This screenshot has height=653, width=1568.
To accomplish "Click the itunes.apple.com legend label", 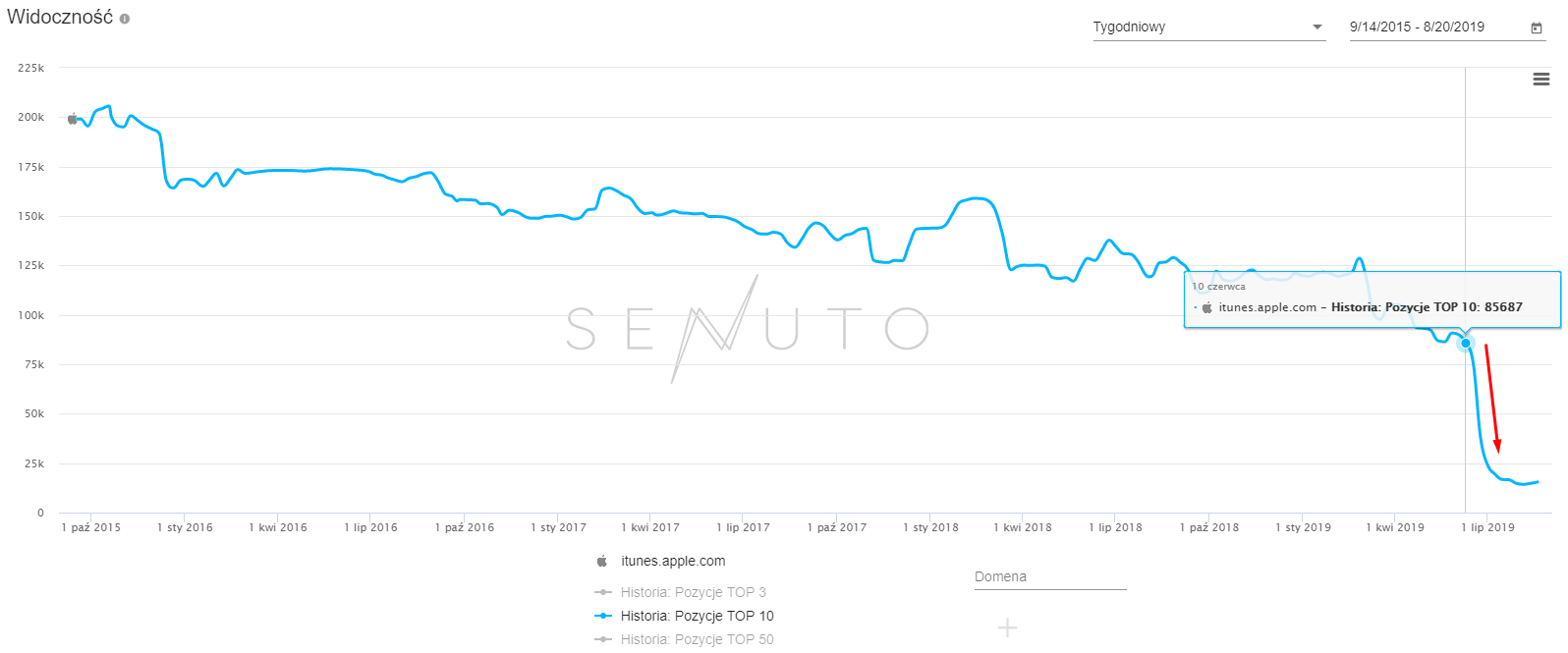I will pos(673,561).
